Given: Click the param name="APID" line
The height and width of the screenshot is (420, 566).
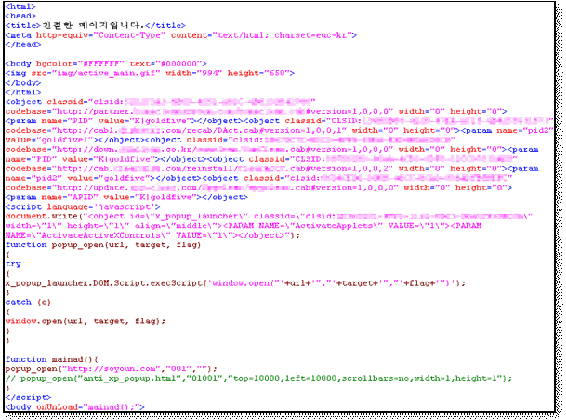Looking at the screenshot, I should point(126,197).
